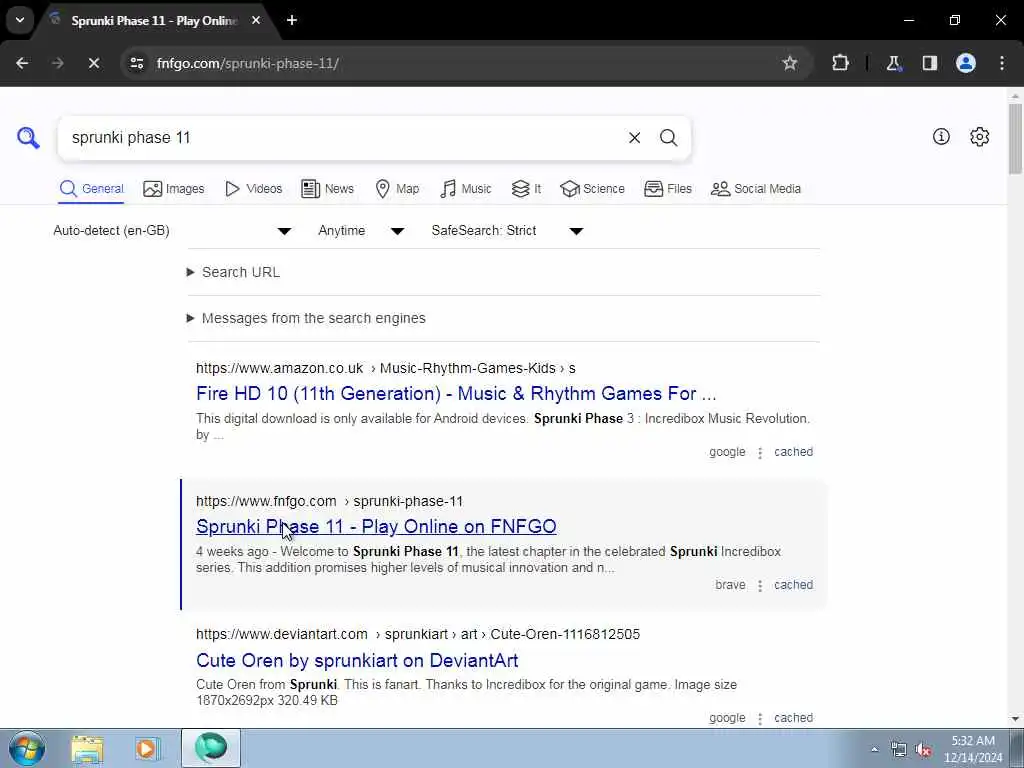Open File Explorer from the taskbar
This screenshot has height=768, width=1024.
88,748
